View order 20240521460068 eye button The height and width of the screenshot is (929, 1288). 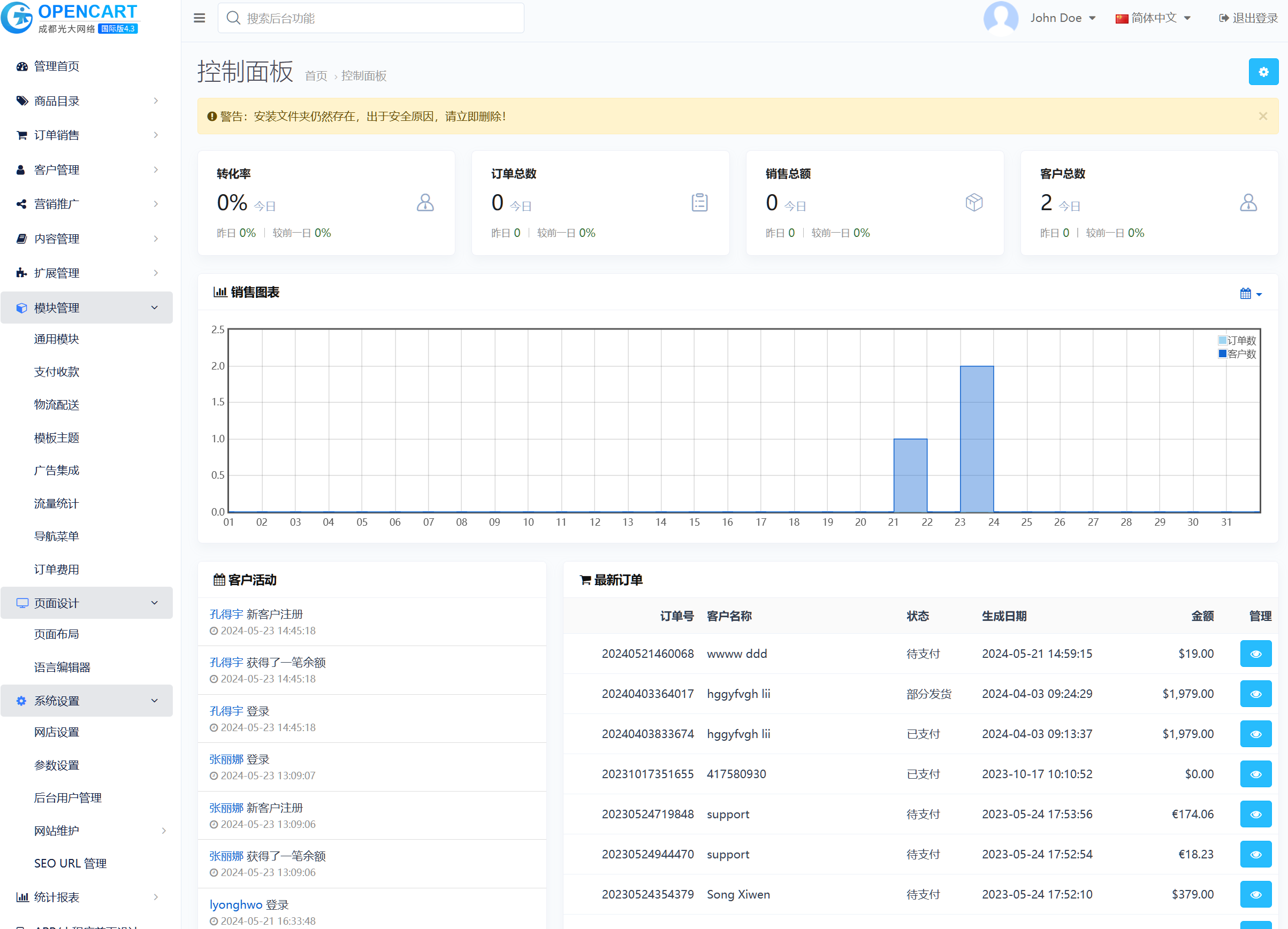(1256, 654)
